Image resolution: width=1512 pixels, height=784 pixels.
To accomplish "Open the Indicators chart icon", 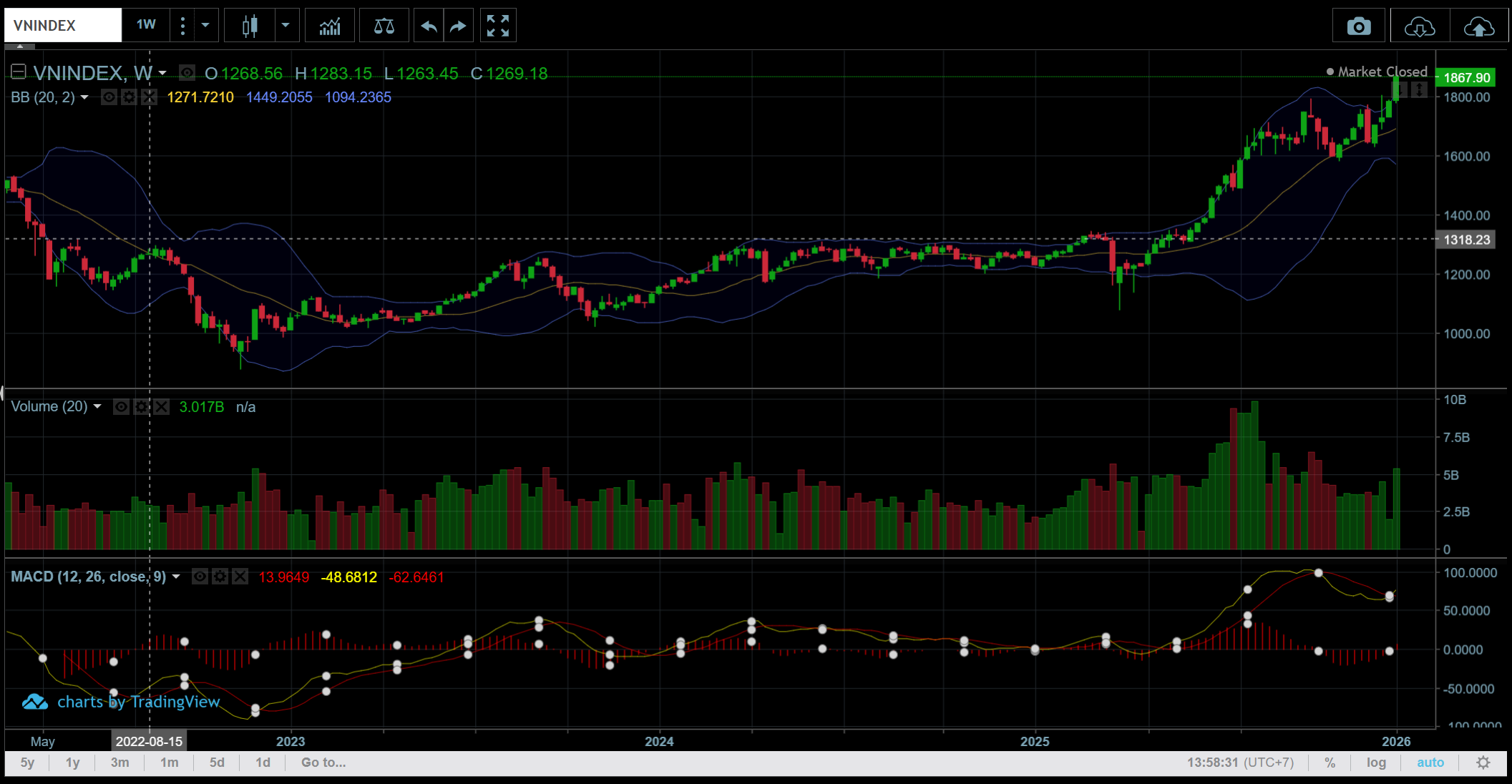I will click(330, 26).
